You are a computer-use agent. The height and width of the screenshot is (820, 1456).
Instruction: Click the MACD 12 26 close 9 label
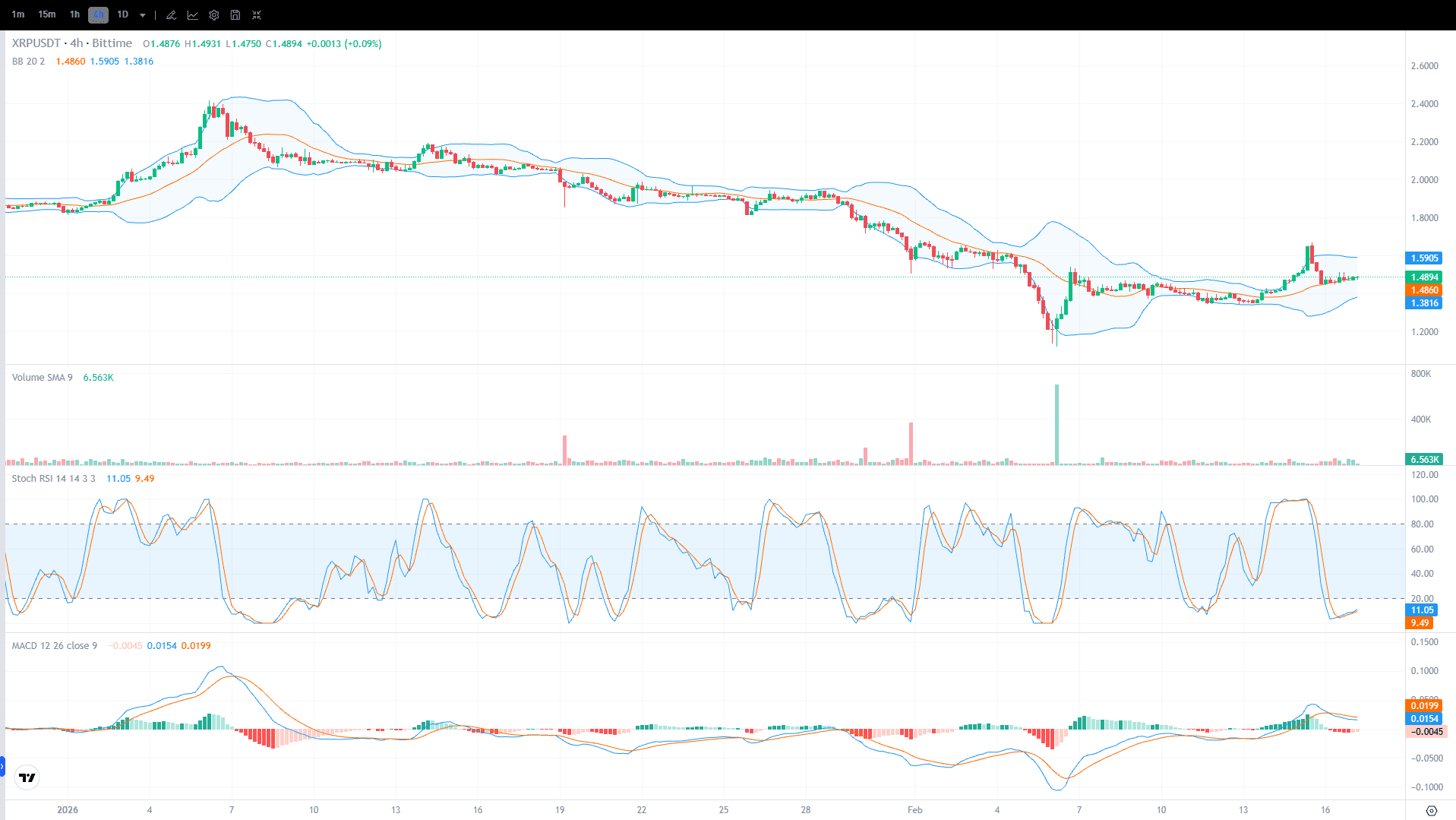53,645
